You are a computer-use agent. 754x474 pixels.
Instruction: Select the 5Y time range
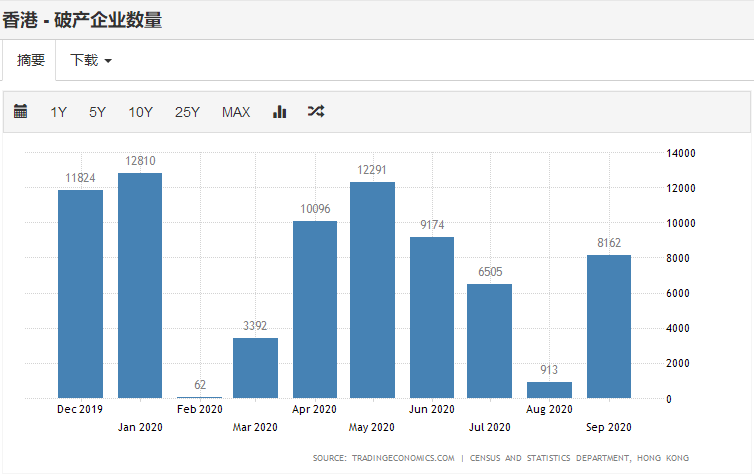point(97,112)
